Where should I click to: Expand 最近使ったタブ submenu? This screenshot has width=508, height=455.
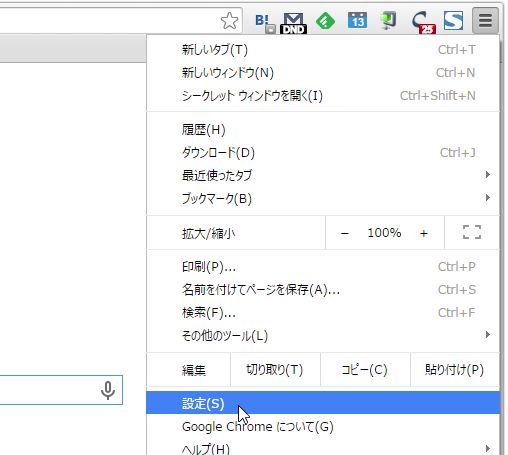pyautogui.click(x=323, y=175)
